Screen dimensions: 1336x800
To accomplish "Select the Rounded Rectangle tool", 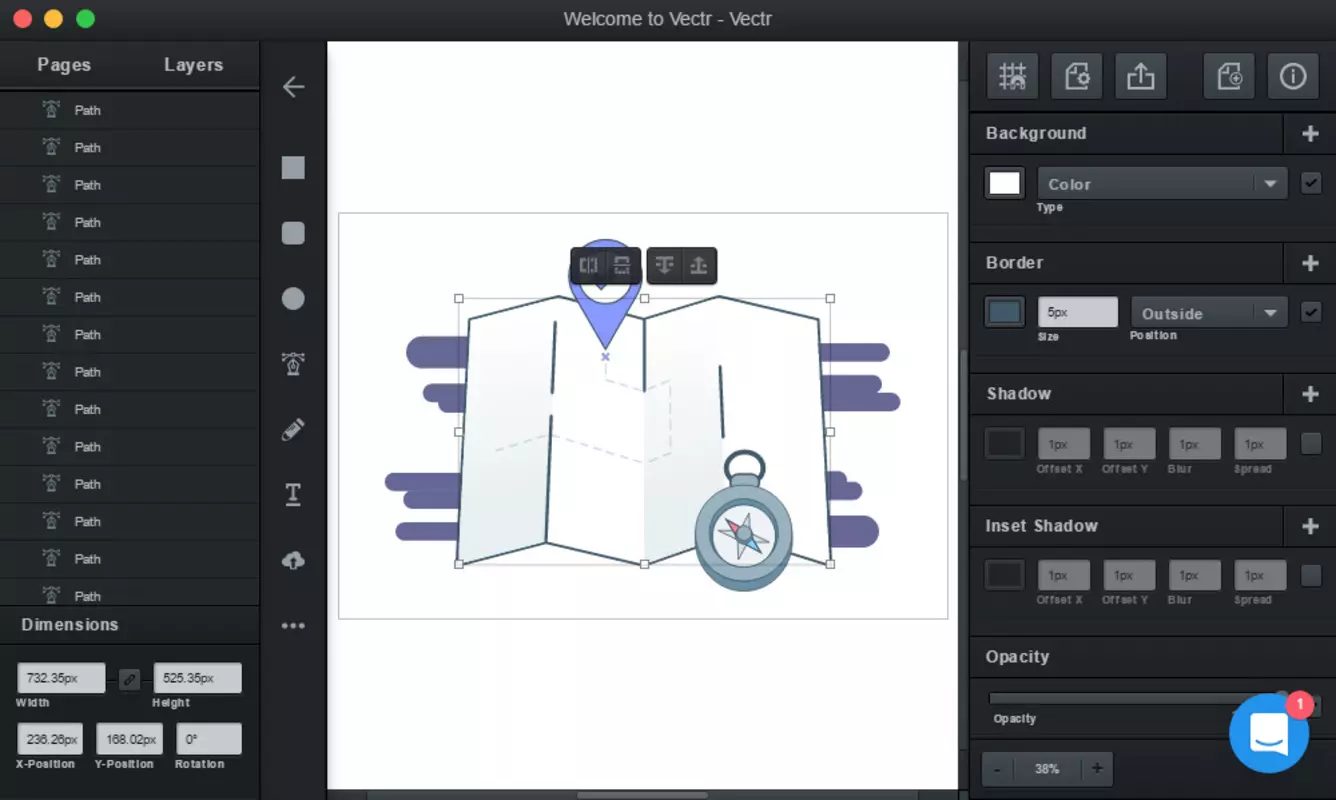I will [293, 233].
